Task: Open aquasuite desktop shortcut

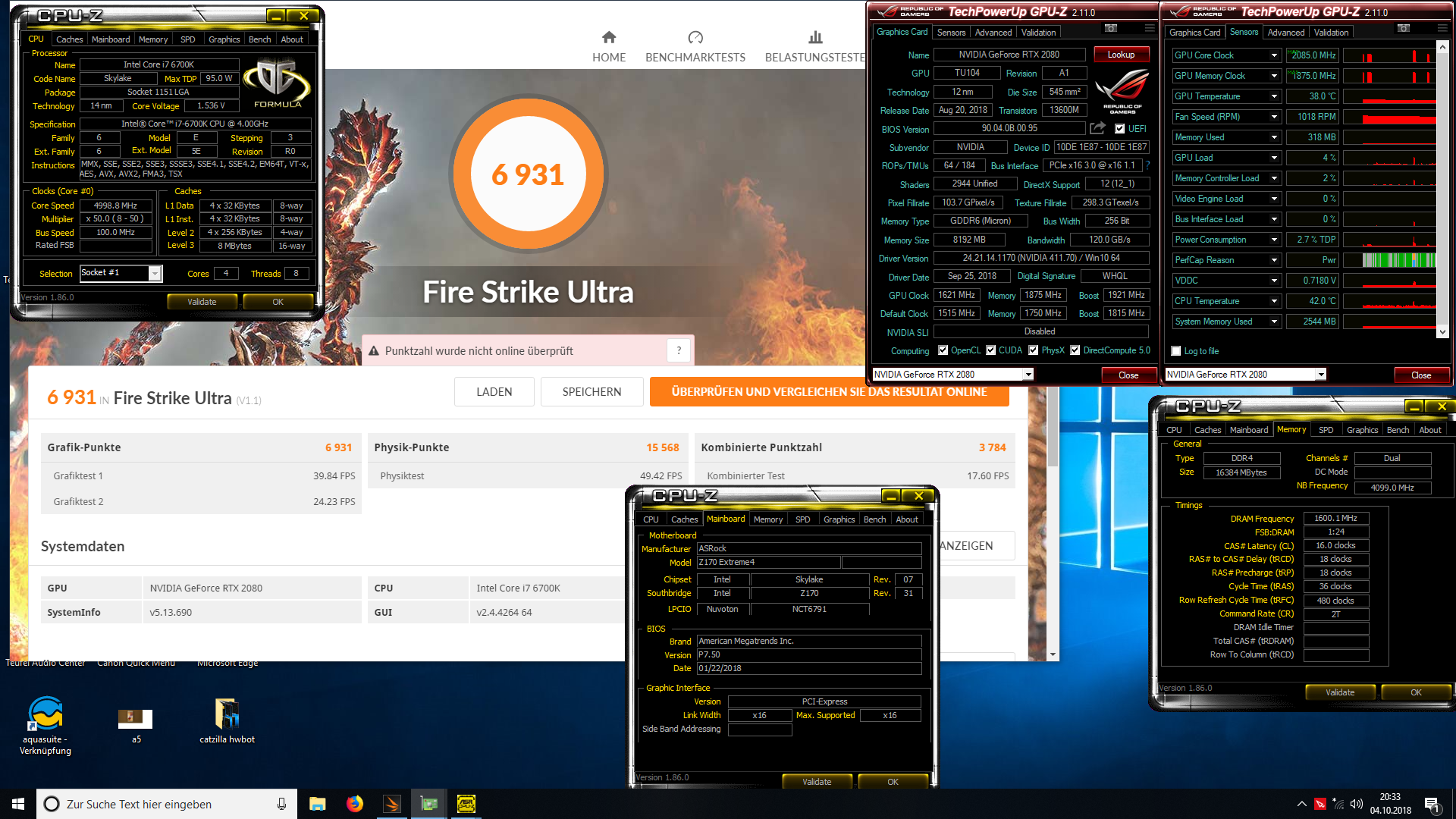Action: pos(45,726)
